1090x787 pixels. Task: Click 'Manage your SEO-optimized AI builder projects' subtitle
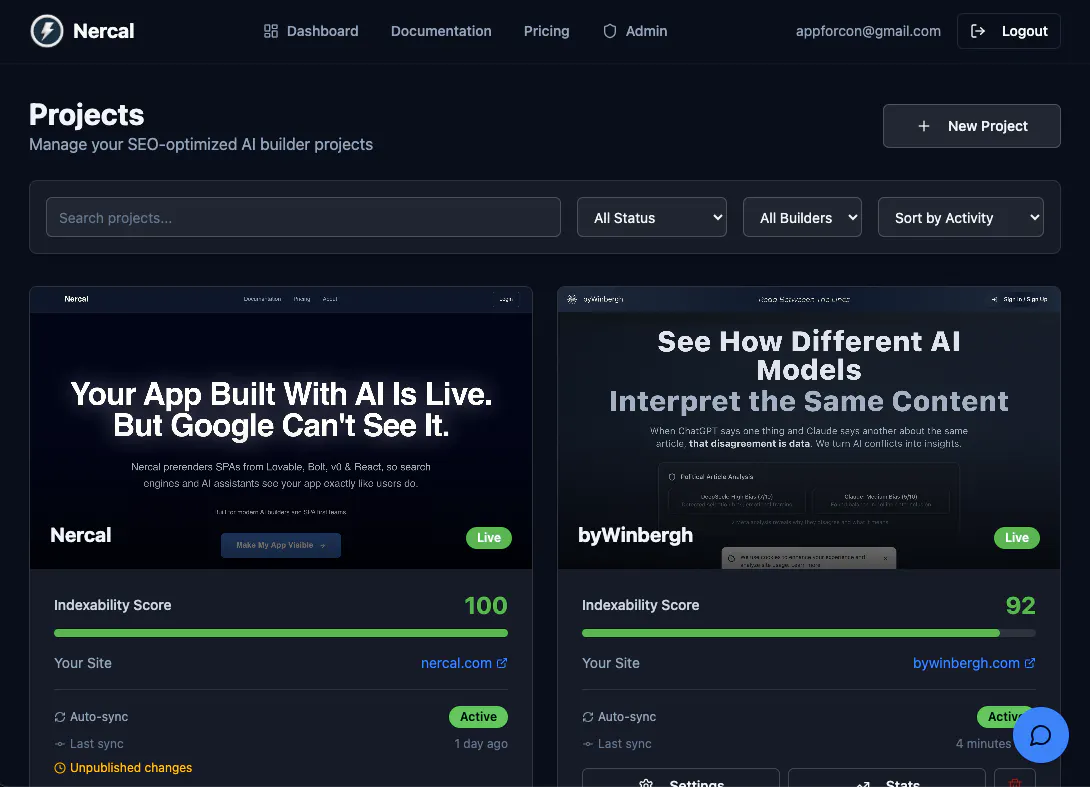(201, 145)
